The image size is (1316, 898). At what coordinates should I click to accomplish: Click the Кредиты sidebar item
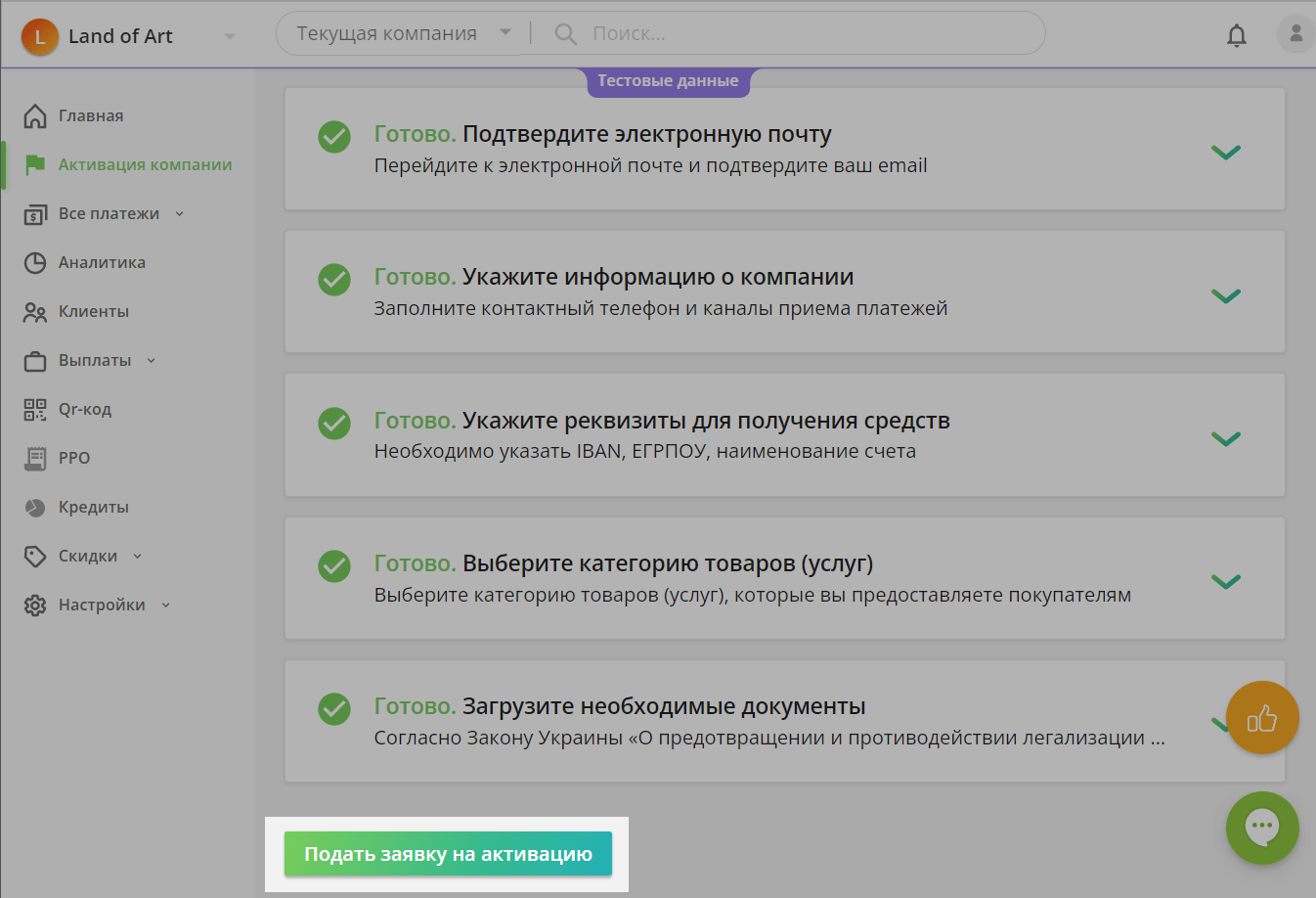point(93,507)
